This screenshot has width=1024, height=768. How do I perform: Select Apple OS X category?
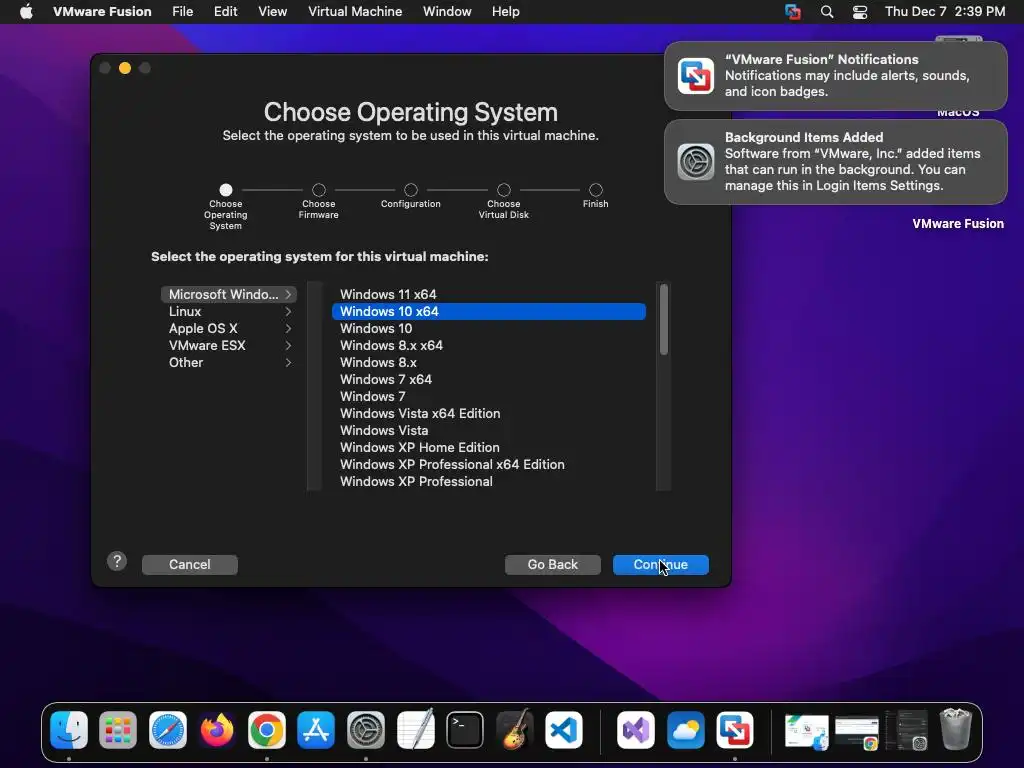[229, 328]
